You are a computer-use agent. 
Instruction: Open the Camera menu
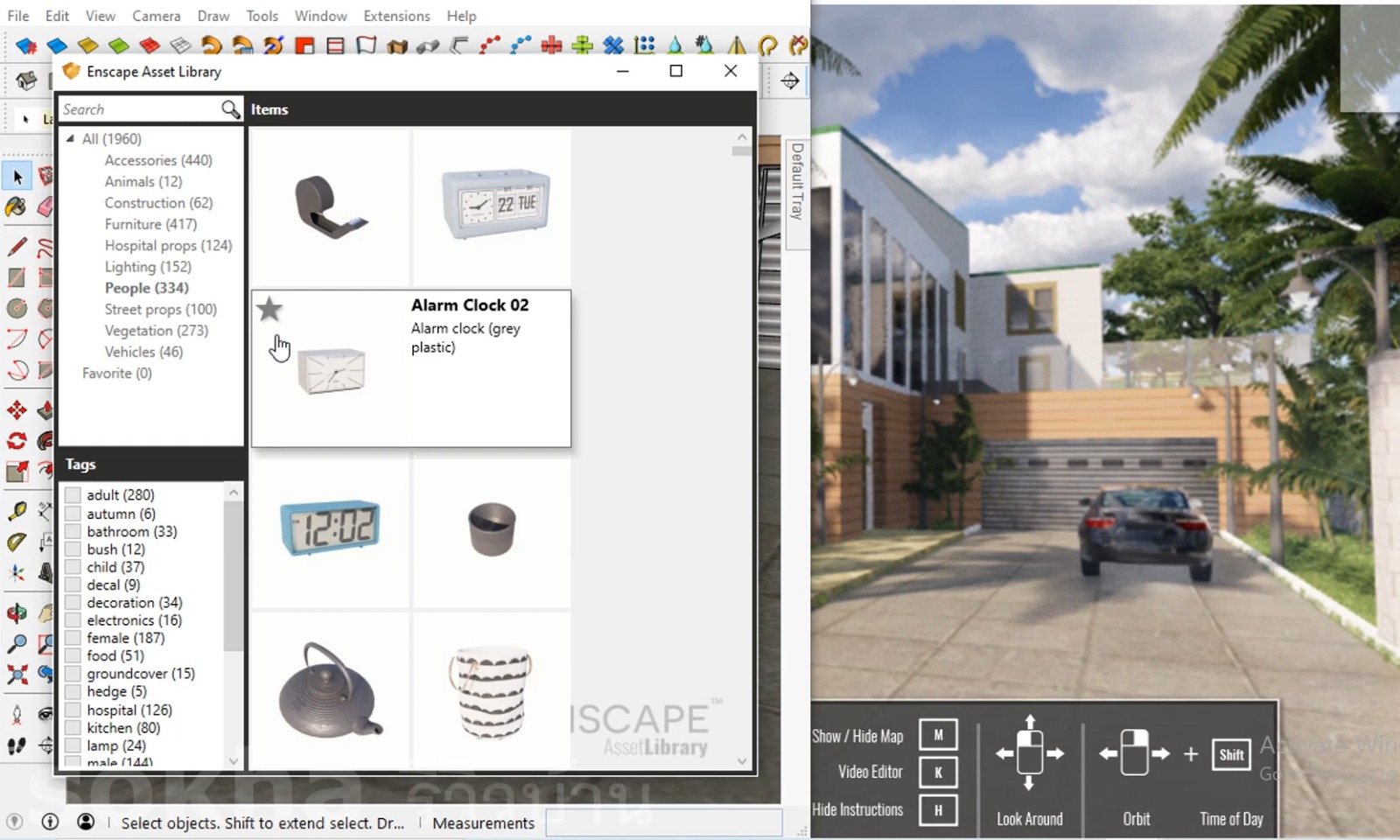pos(157,16)
